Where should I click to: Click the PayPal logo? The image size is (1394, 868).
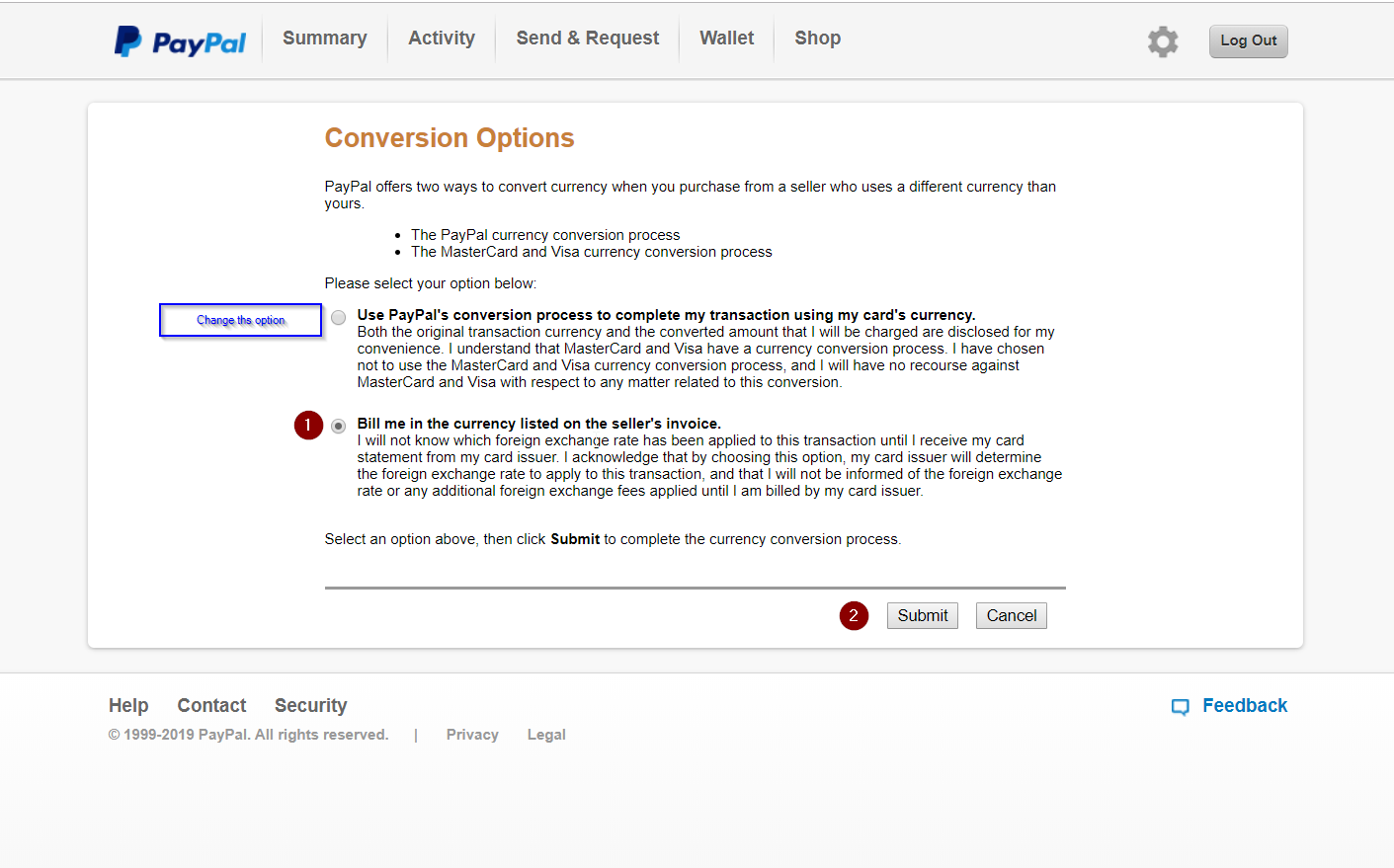point(180,41)
